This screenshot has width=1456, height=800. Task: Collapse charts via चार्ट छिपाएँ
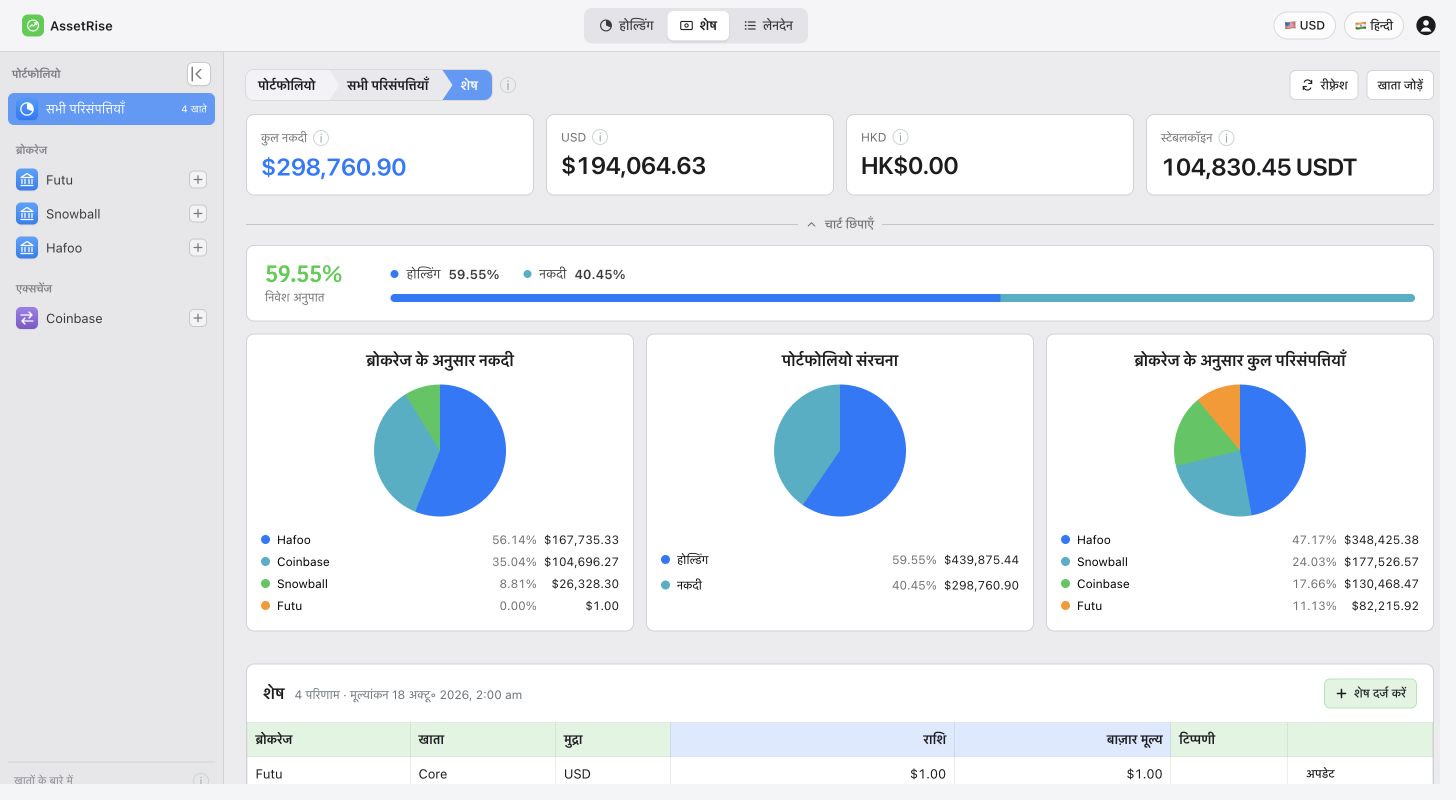click(x=840, y=225)
